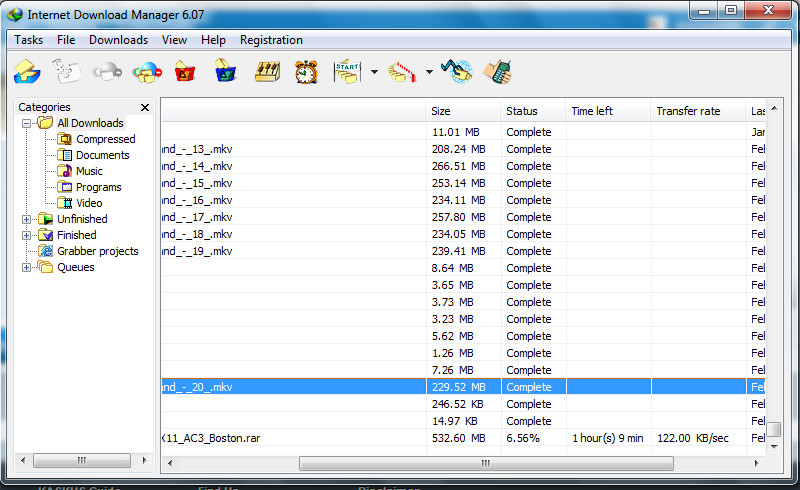Select the _18_.mkv download row
Image resolution: width=800 pixels, height=490 pixels.
[463, 234]
